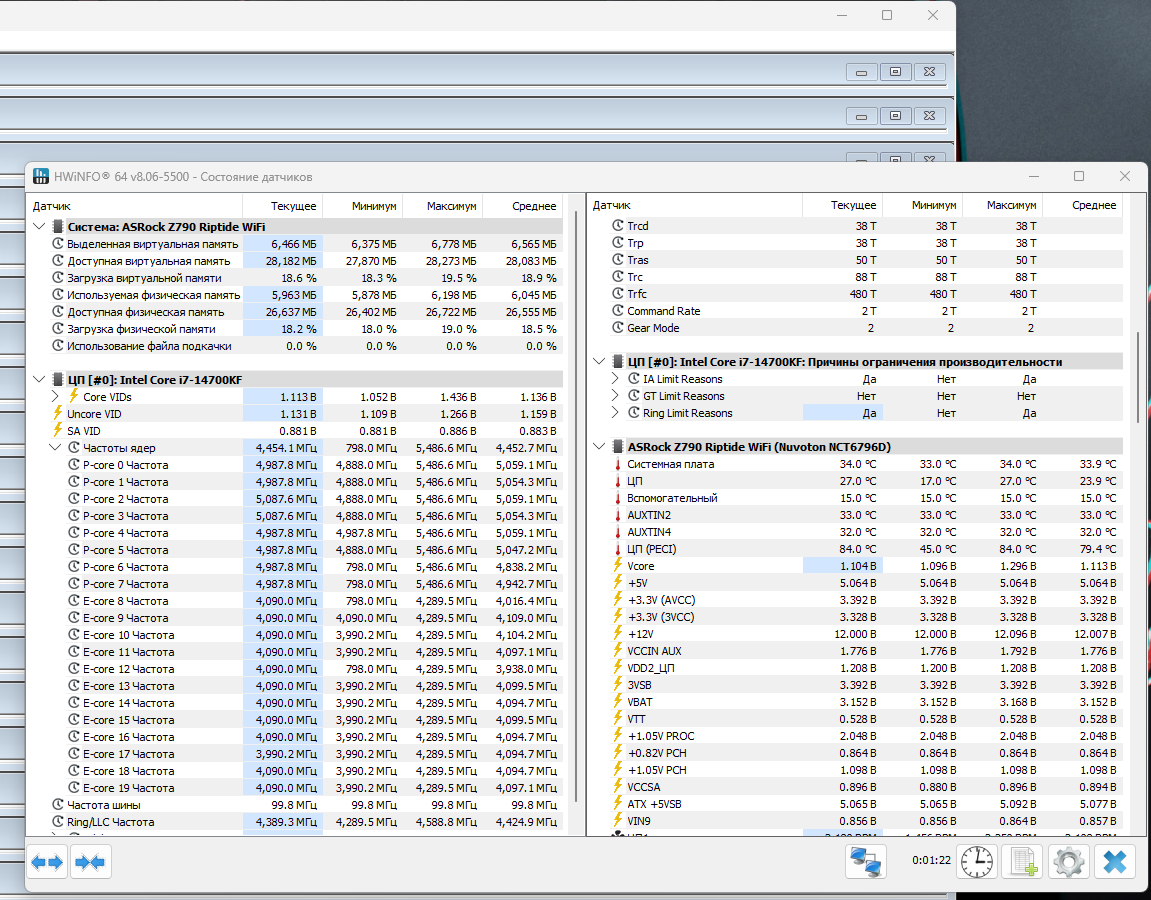Click lightning icon beside VCCSA
1151x900 pixels.
pyautogui.click(x=617, y=787)
